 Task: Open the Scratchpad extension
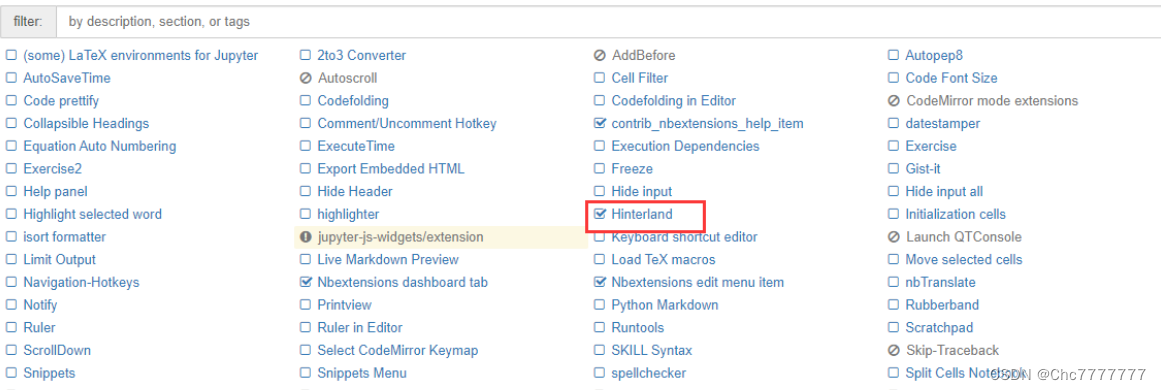[939, 327]
